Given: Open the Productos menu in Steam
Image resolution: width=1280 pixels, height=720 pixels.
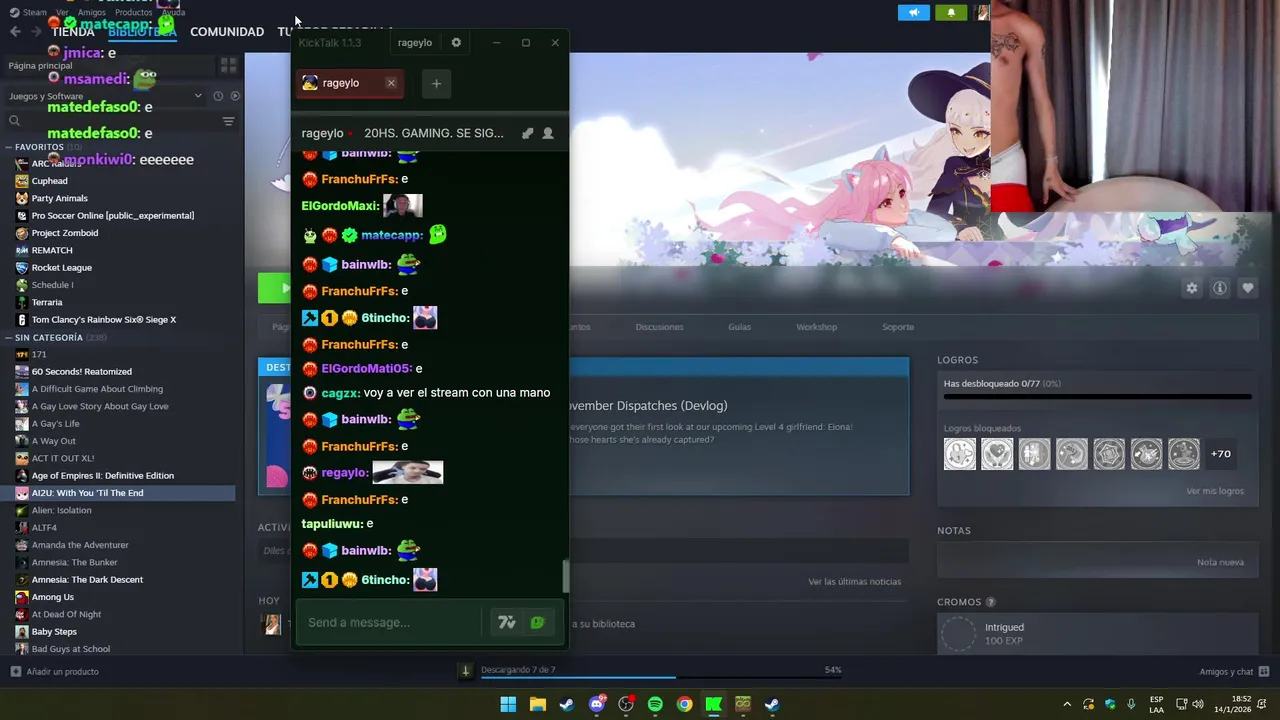Looking at the screenshot, I should tap(133, 13).
